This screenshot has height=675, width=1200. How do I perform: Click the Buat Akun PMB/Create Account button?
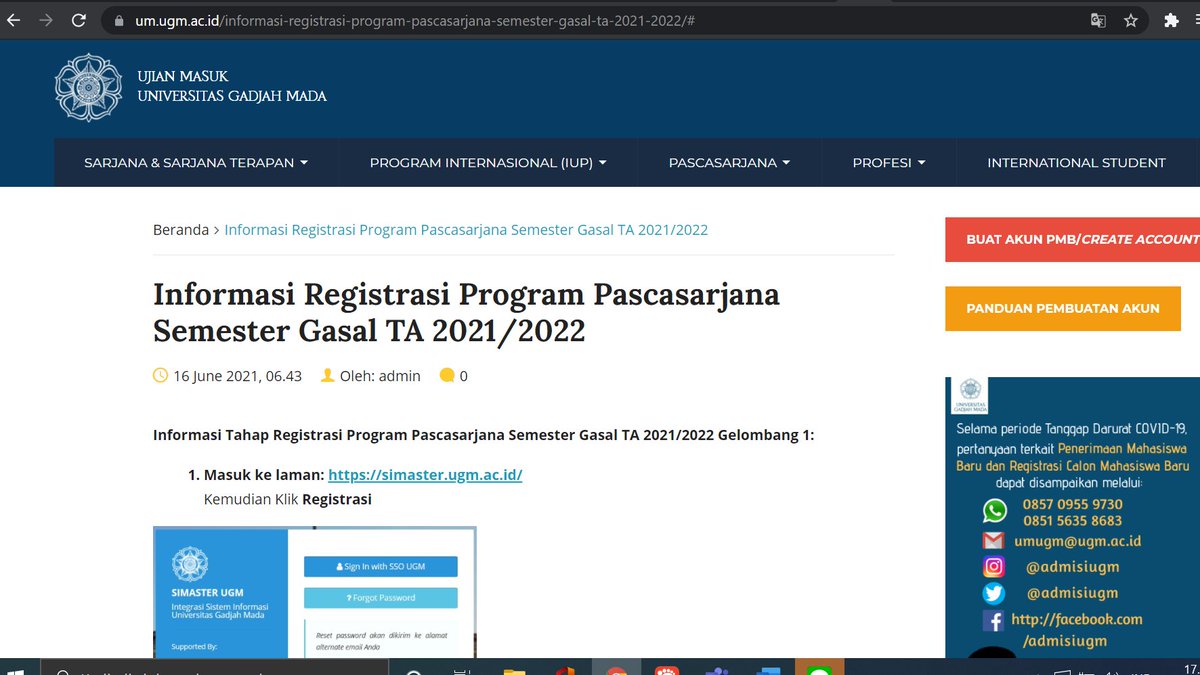pos(1072,240)
